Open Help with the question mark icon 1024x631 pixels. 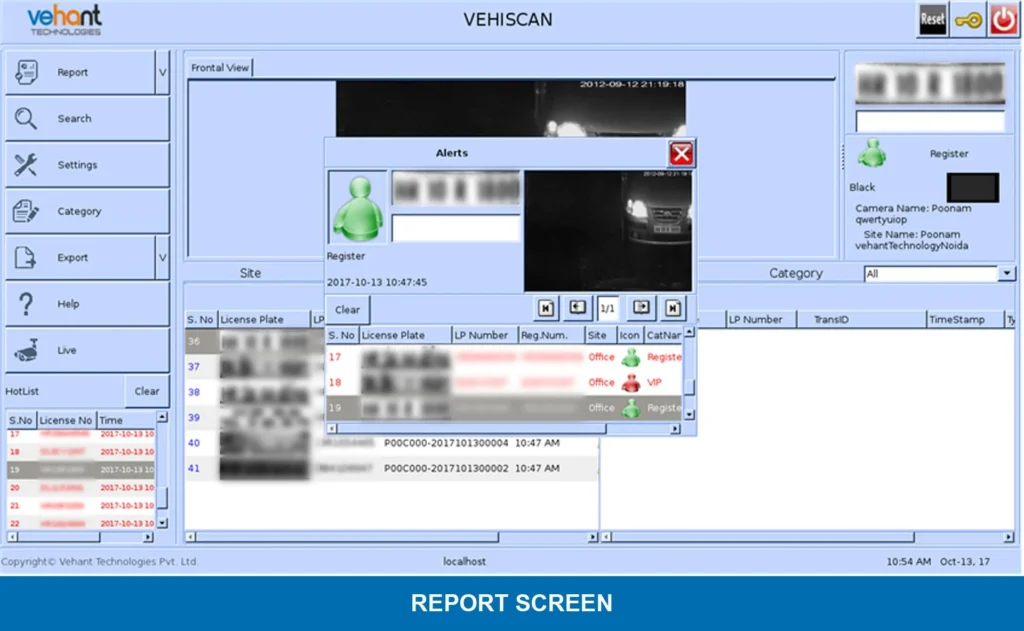click(x=86, y=304)
